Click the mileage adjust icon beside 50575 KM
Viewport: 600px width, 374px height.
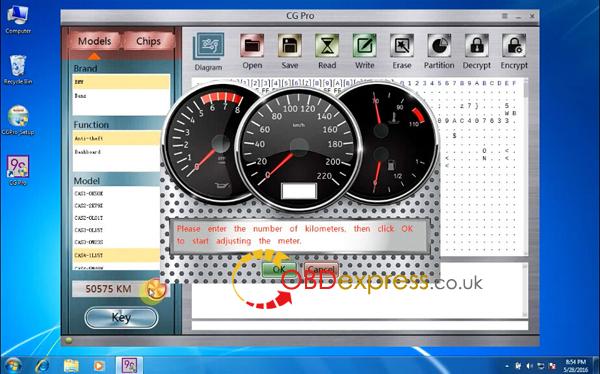(157, 289)
